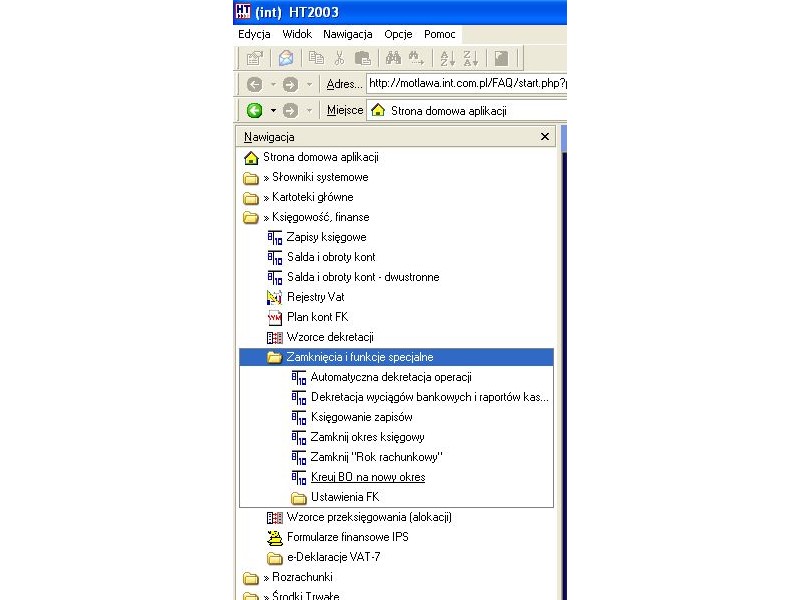Click the binoculars find icon
Viewport: 800px width, 600px height.
pyautogui.click(x=393, y=58)
